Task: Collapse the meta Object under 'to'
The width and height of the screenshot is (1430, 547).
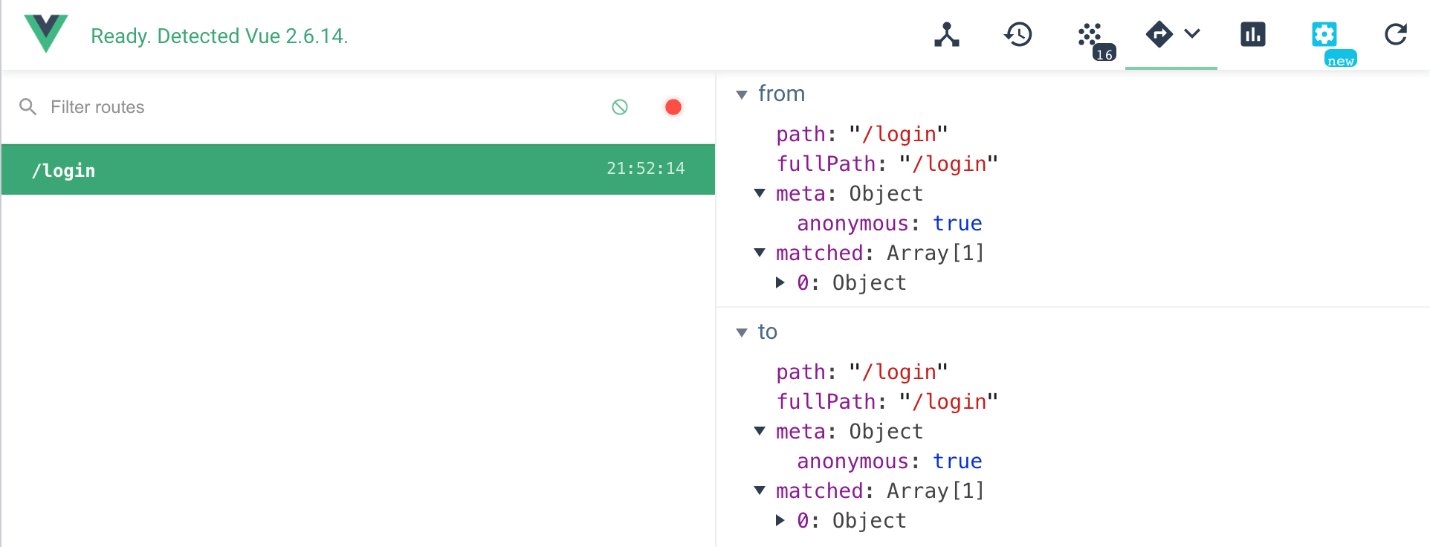Action: pos(760,432)
